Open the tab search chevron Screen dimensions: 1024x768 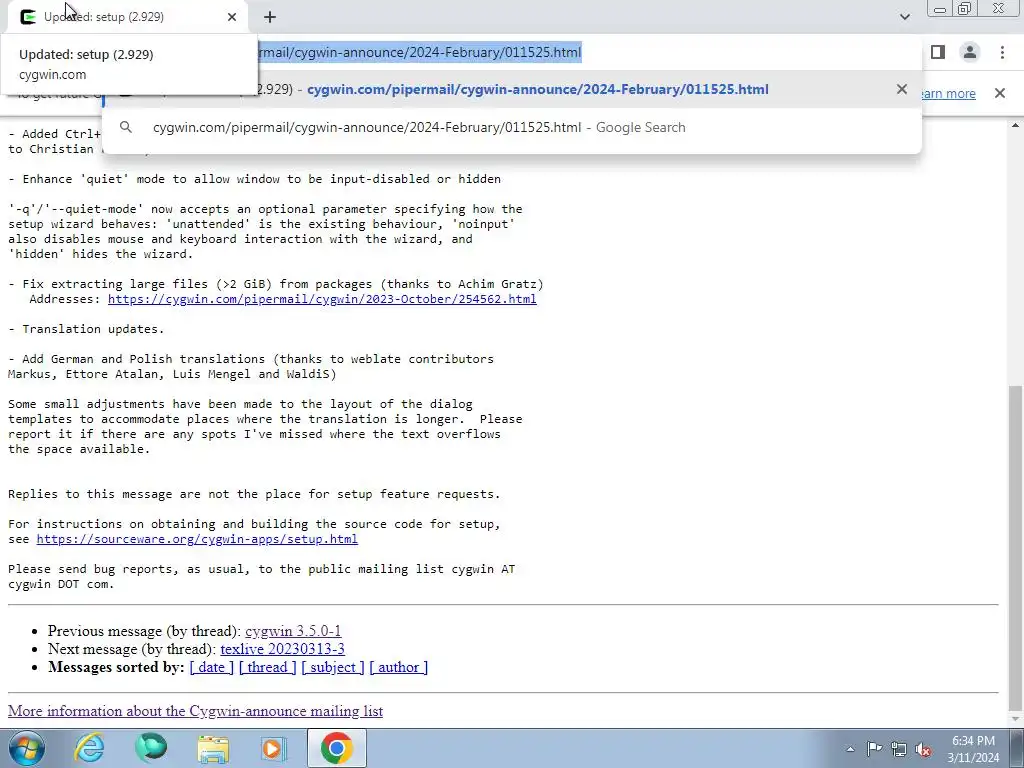point(904,17)
